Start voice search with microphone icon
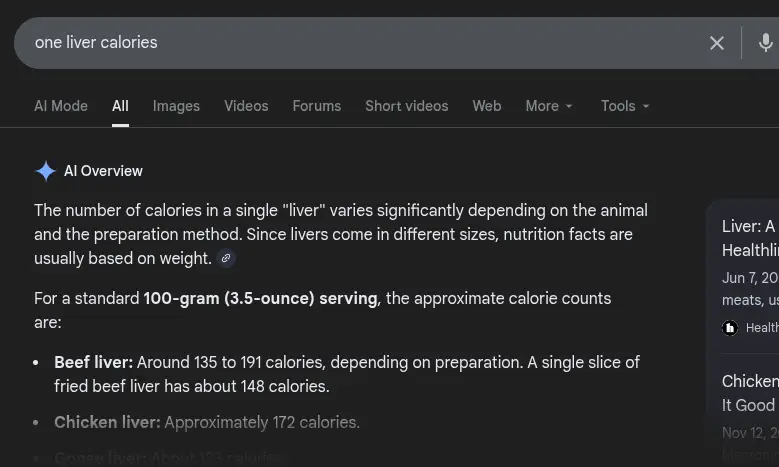This screenshot has width=779, height=467. pyautogui.click(x=765, y=43)
